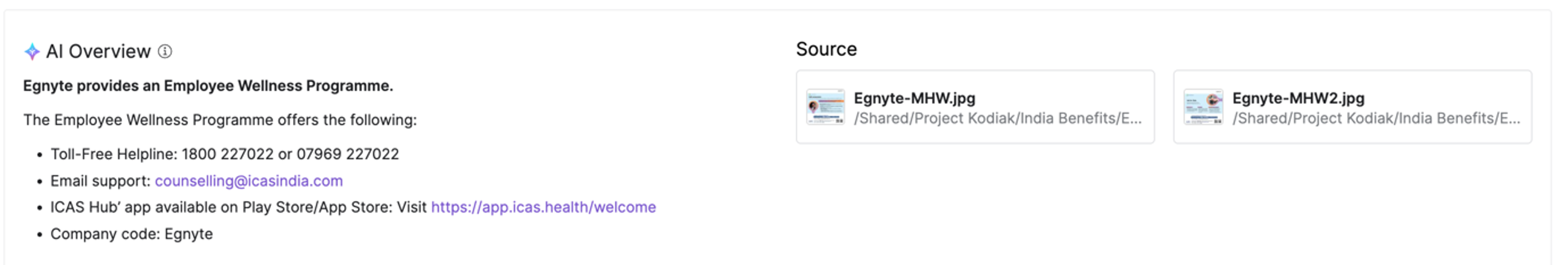Click the info icon beside AI Overview
Screen dimensions: 1568x265
pos(165,52)
